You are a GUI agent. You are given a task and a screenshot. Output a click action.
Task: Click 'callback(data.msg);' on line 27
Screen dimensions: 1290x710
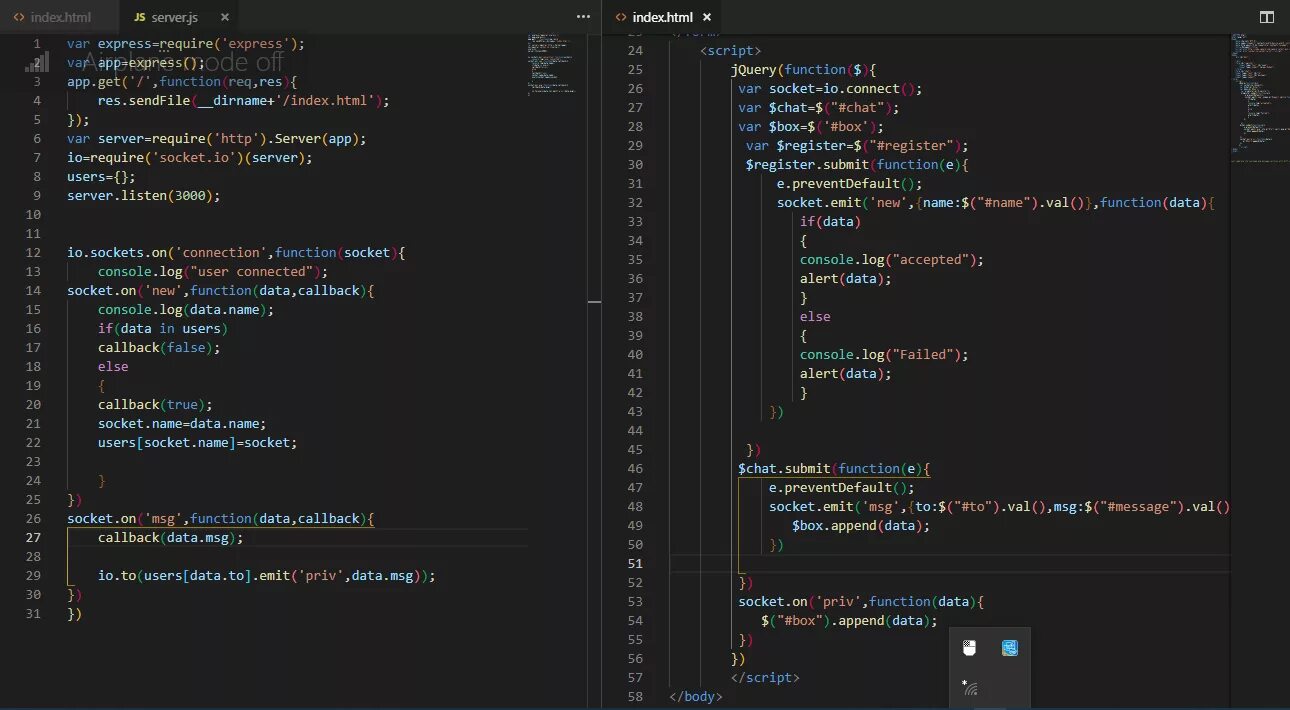[x=170, y=537]
